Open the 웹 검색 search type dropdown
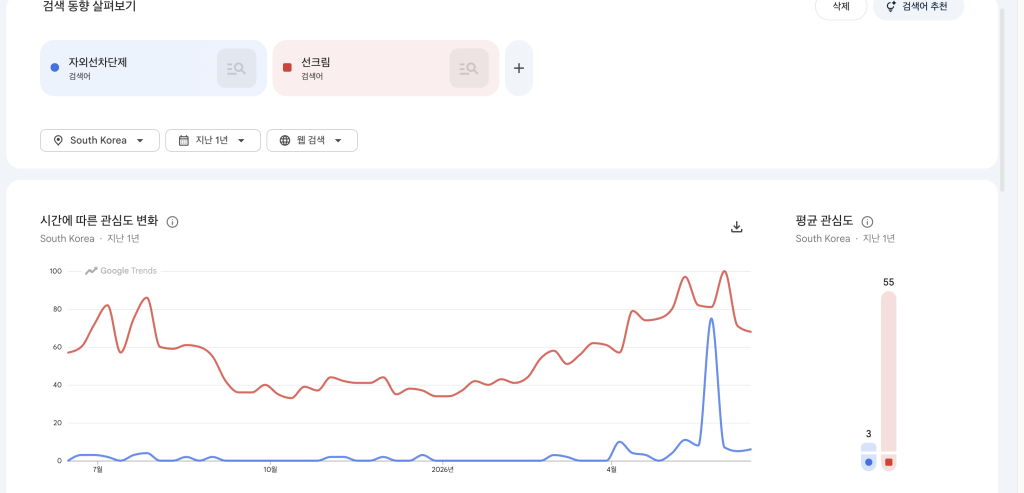 pos(312,140)
